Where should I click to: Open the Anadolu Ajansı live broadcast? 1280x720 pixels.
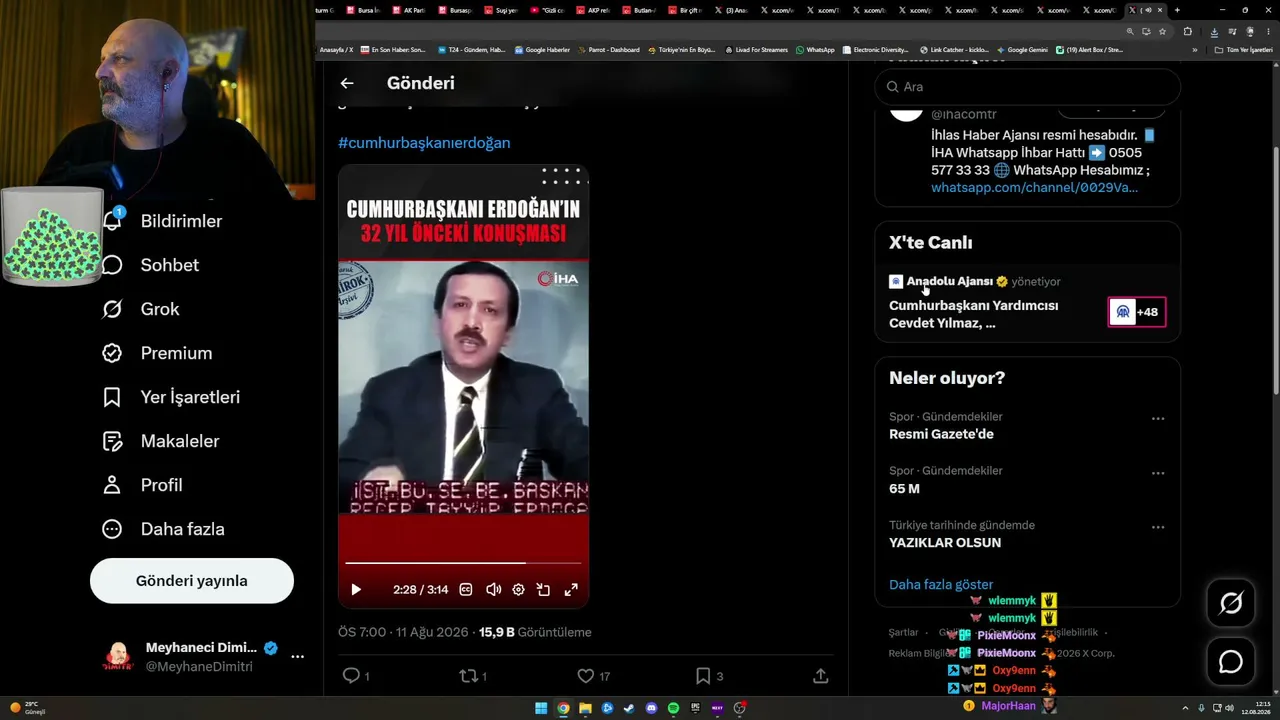[x=973, y=314]
